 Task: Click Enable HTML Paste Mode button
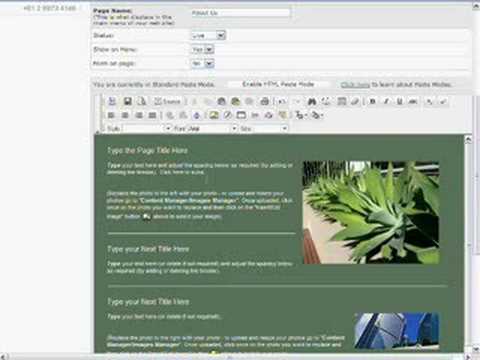pos(278,84)
